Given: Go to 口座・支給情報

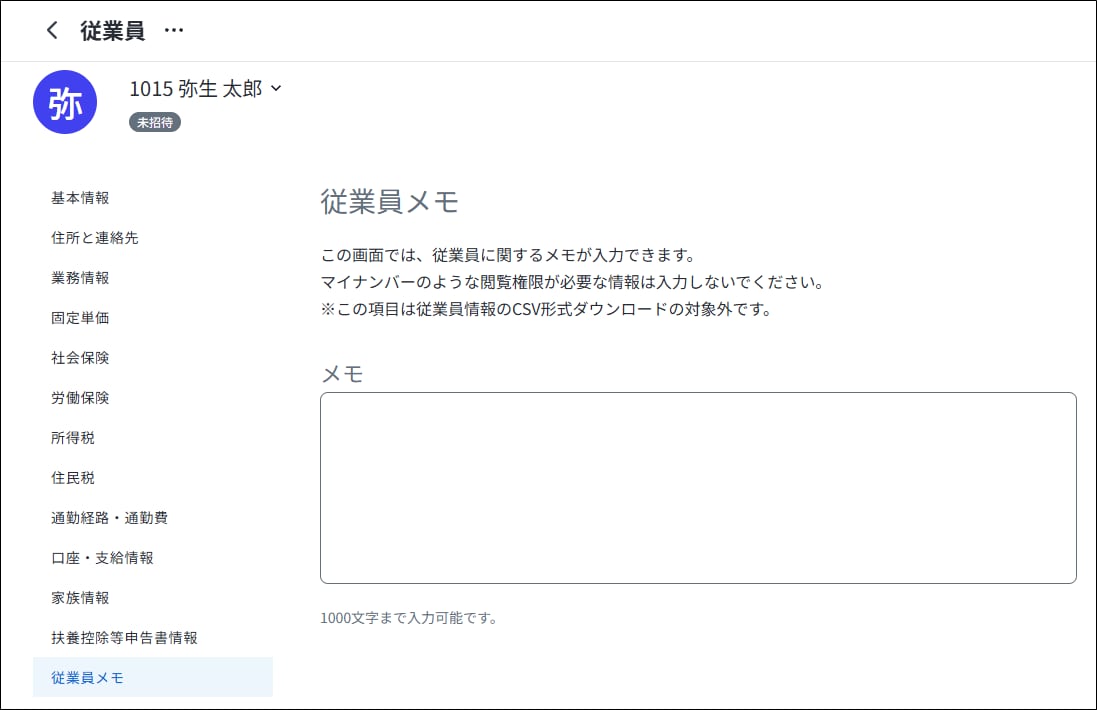Looking at the screenshot, I should [x=102, y=558].
